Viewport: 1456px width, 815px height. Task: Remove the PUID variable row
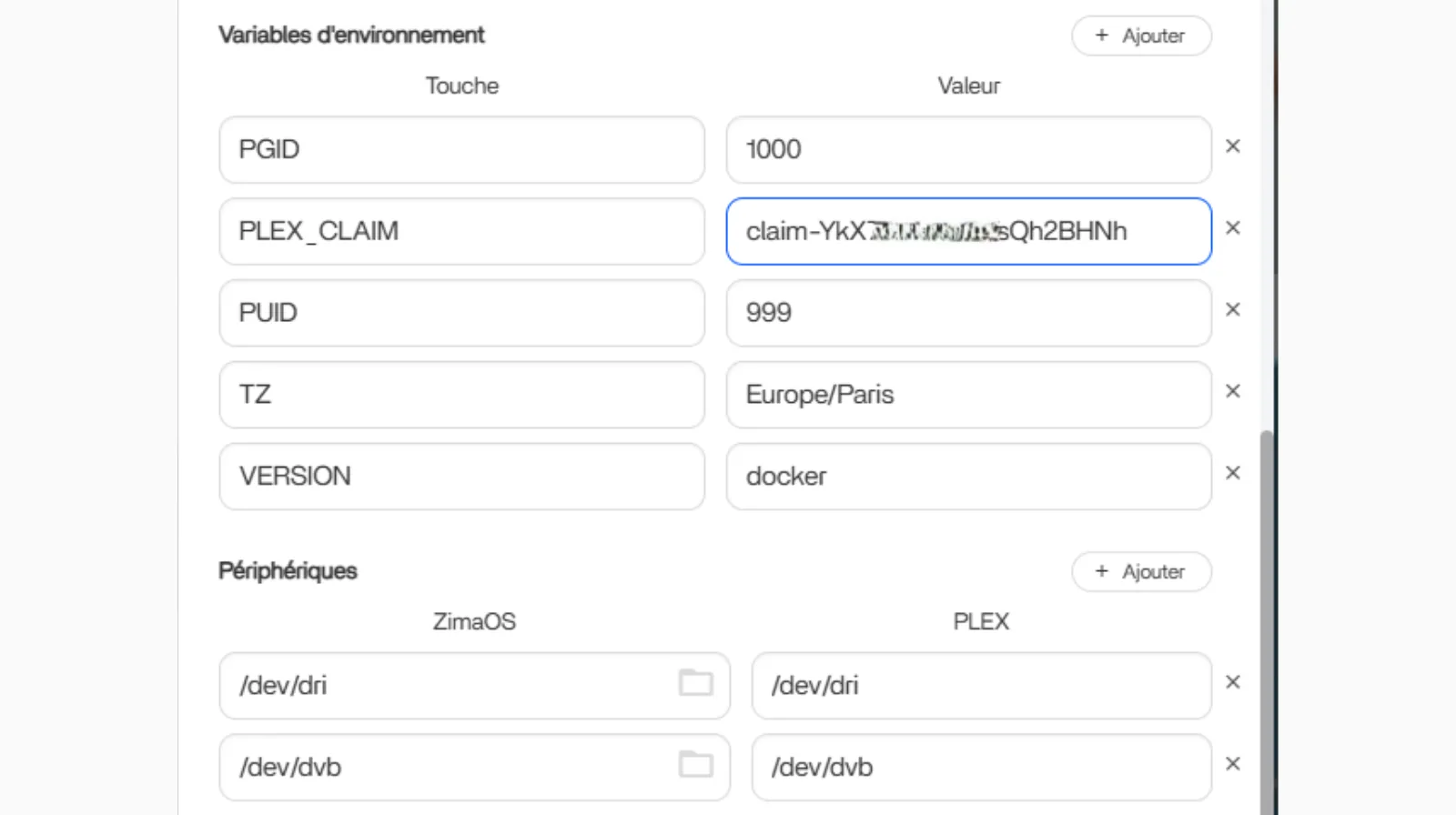(1233, 310)
